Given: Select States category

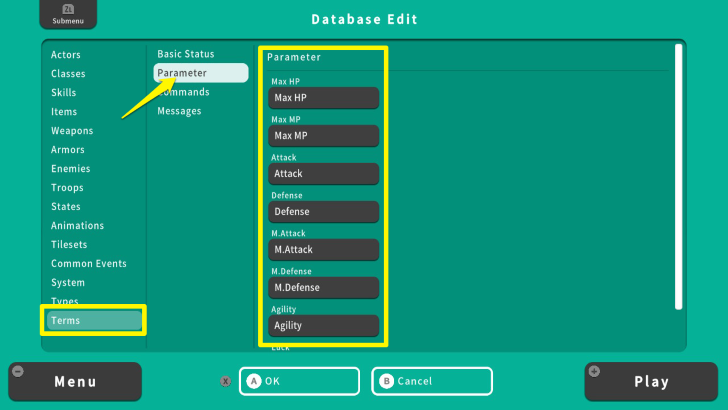Looking at the screenshot, I should click(x=65, y=207).
